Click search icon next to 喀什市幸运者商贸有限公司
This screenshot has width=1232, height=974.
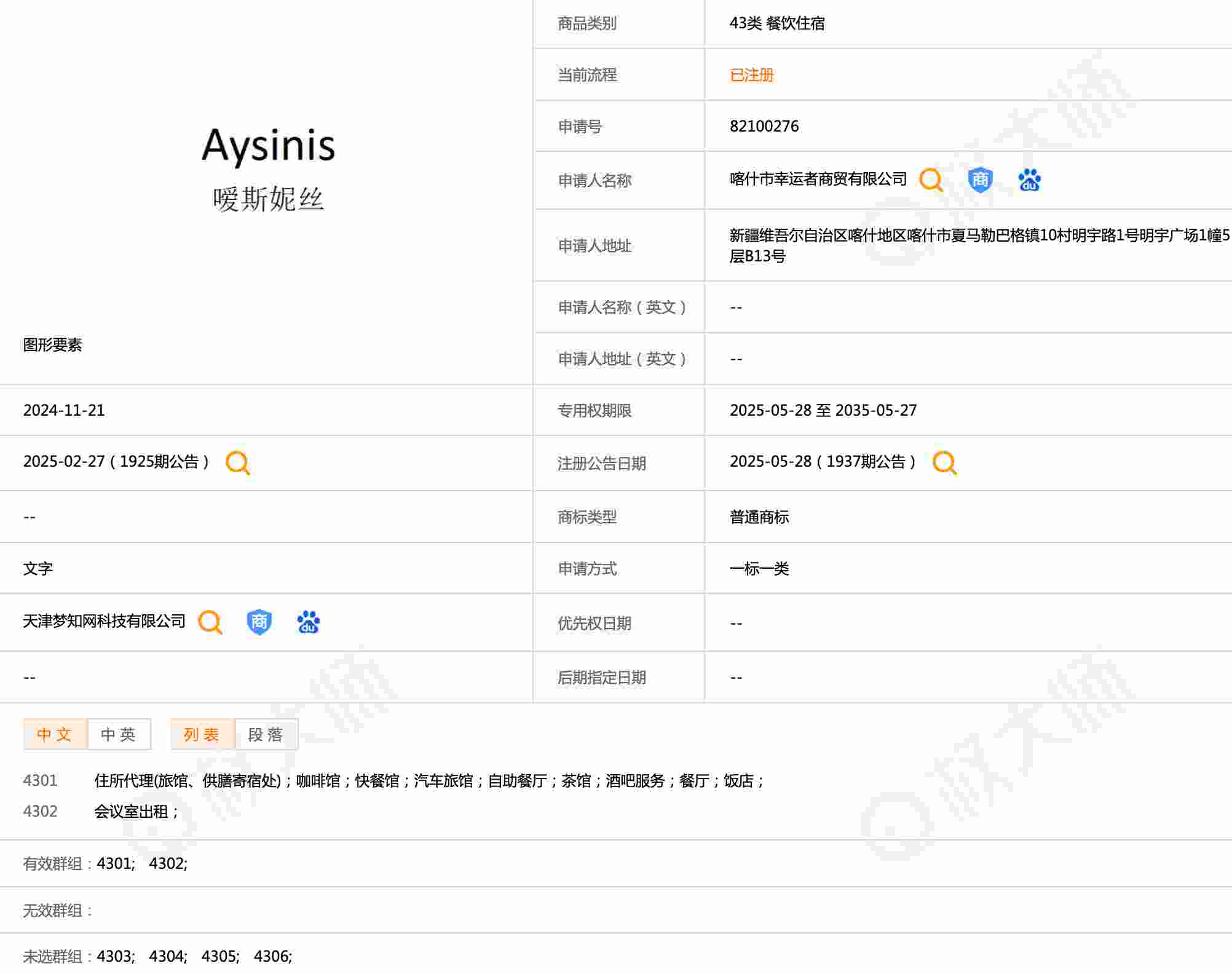coord(930,180)
